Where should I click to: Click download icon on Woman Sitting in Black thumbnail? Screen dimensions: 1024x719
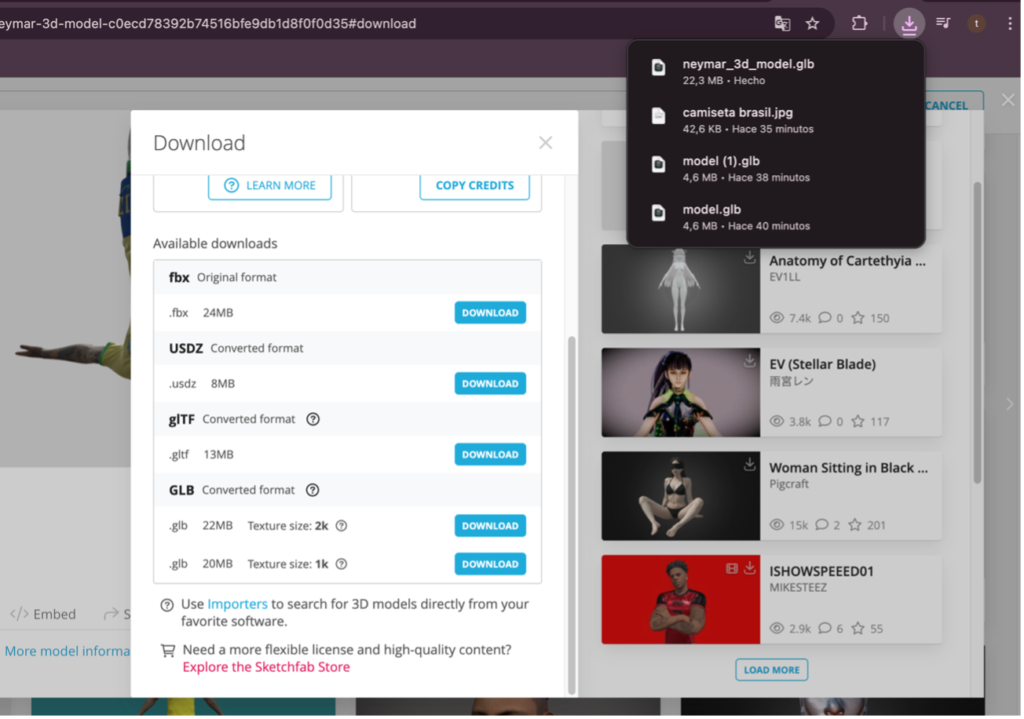pyautogui.click(x=751, y=465)
